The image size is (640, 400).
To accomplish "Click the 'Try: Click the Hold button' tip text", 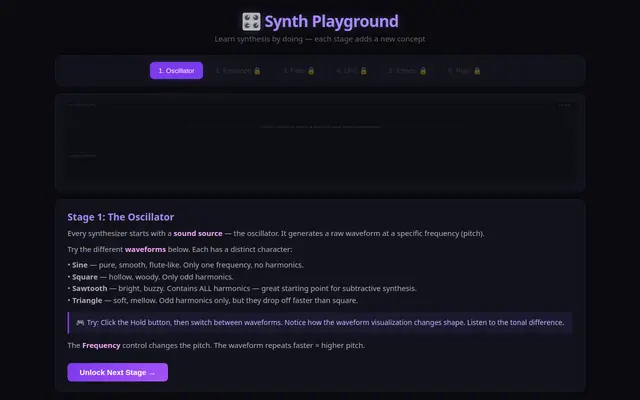I will click(325, 322).
